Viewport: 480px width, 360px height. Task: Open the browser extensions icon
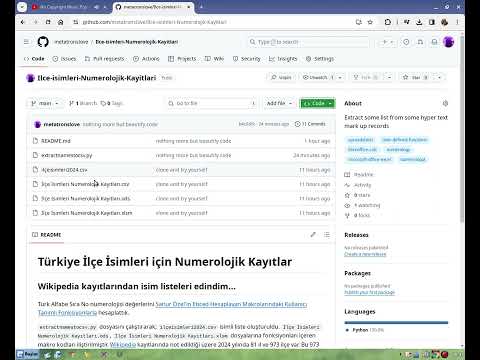[388, 22]
